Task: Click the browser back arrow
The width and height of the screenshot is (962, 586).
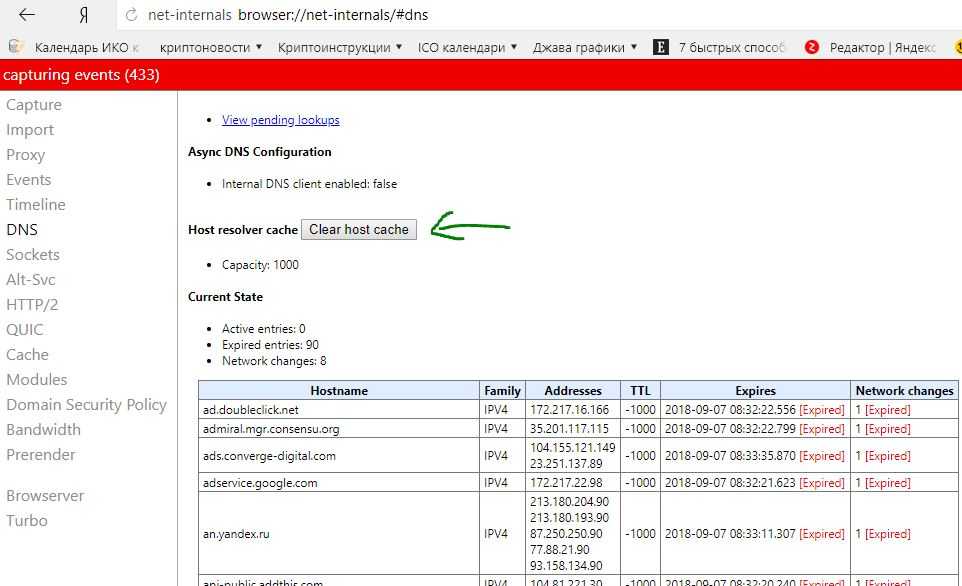Action: [x=27, y=16]
